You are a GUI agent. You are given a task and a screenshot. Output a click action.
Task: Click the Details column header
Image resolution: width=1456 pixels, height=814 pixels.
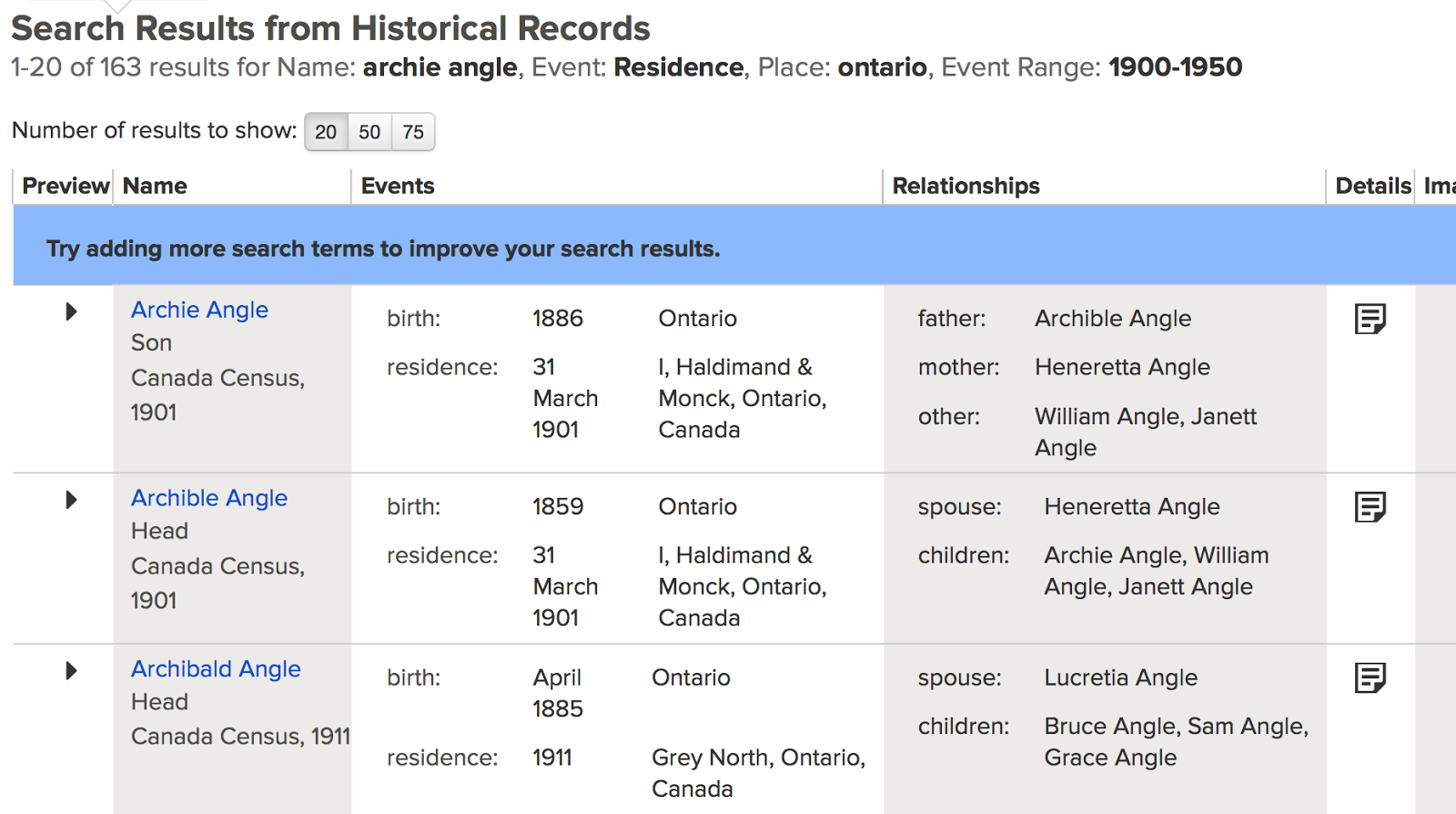1372,186
